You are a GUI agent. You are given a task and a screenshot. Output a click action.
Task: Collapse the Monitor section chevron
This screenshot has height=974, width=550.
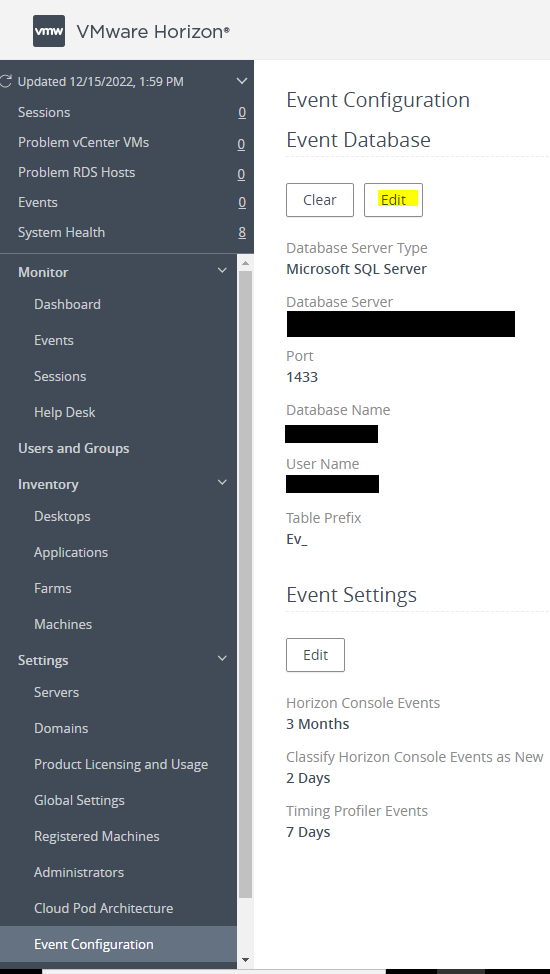222,270
